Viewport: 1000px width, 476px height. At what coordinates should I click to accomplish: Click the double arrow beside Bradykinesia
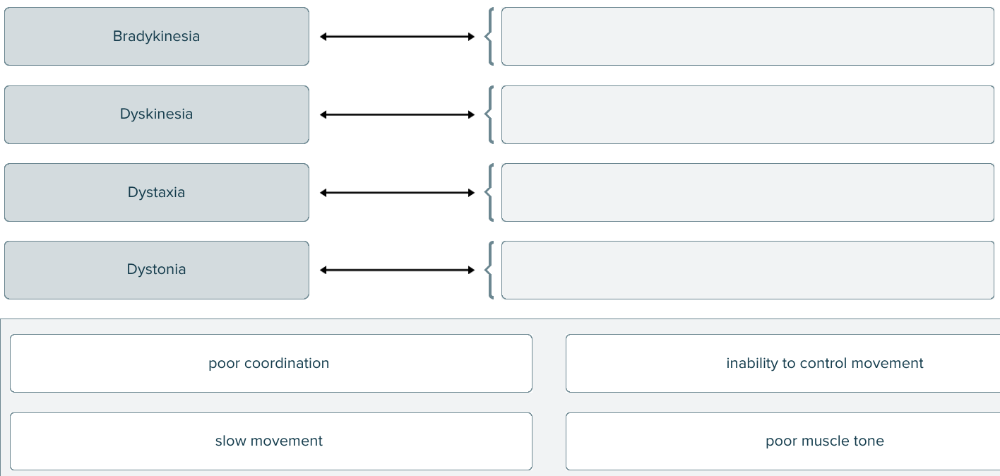tap(397, 37)
